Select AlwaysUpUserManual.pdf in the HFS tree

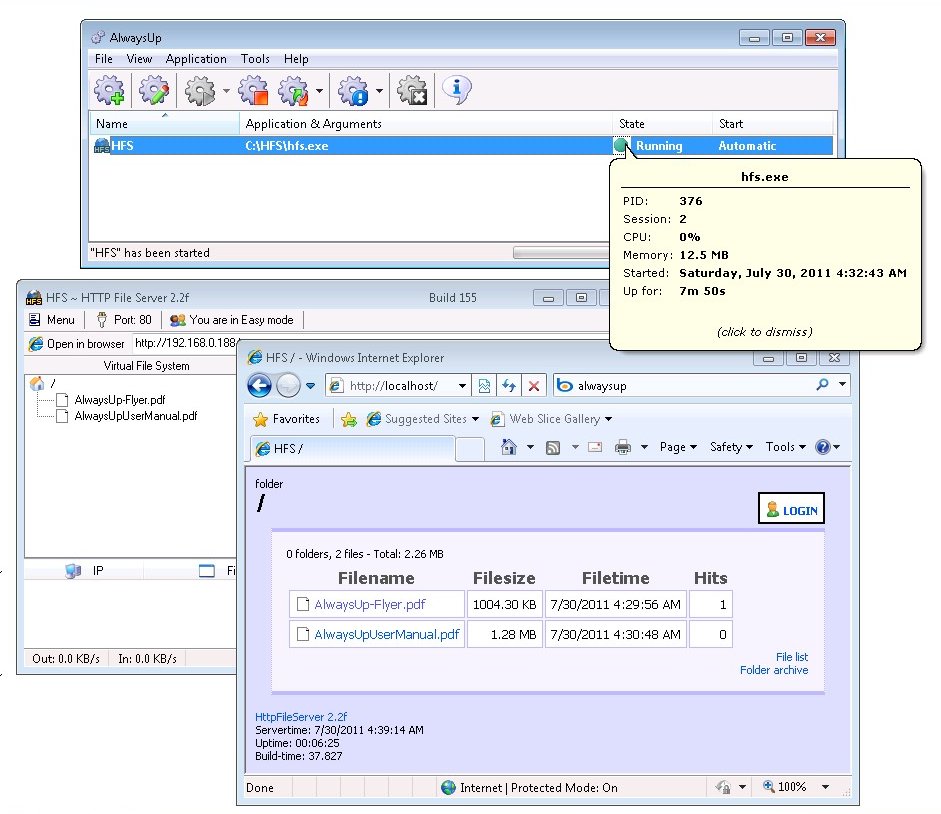136,416
